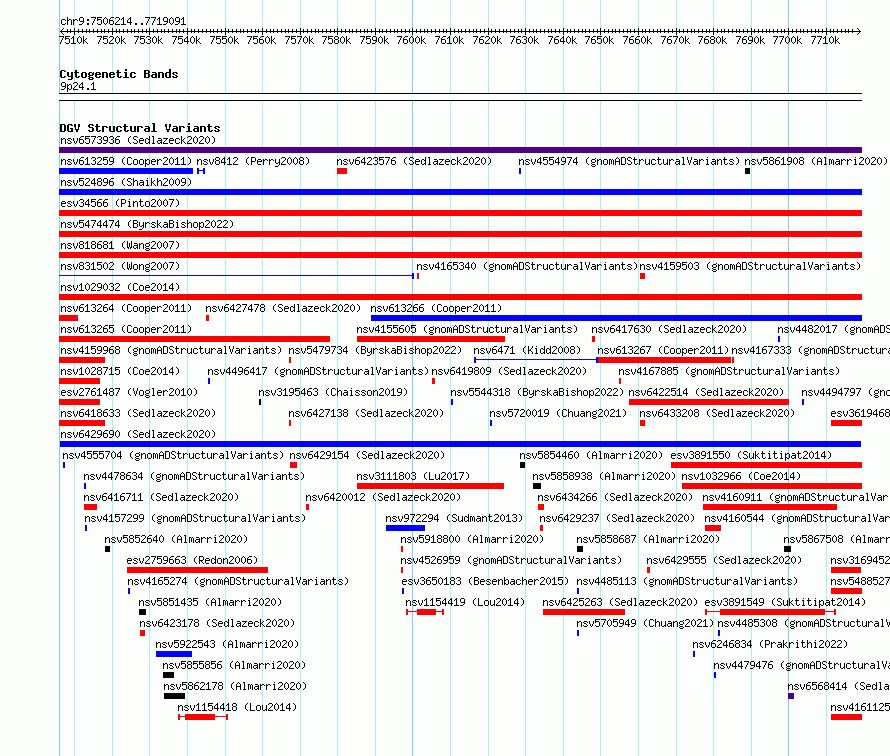This screenshot has height=756, width=890.
Task: Click the nsv6246834 (Prakrithi2022) label
Action: pos(770,644)
